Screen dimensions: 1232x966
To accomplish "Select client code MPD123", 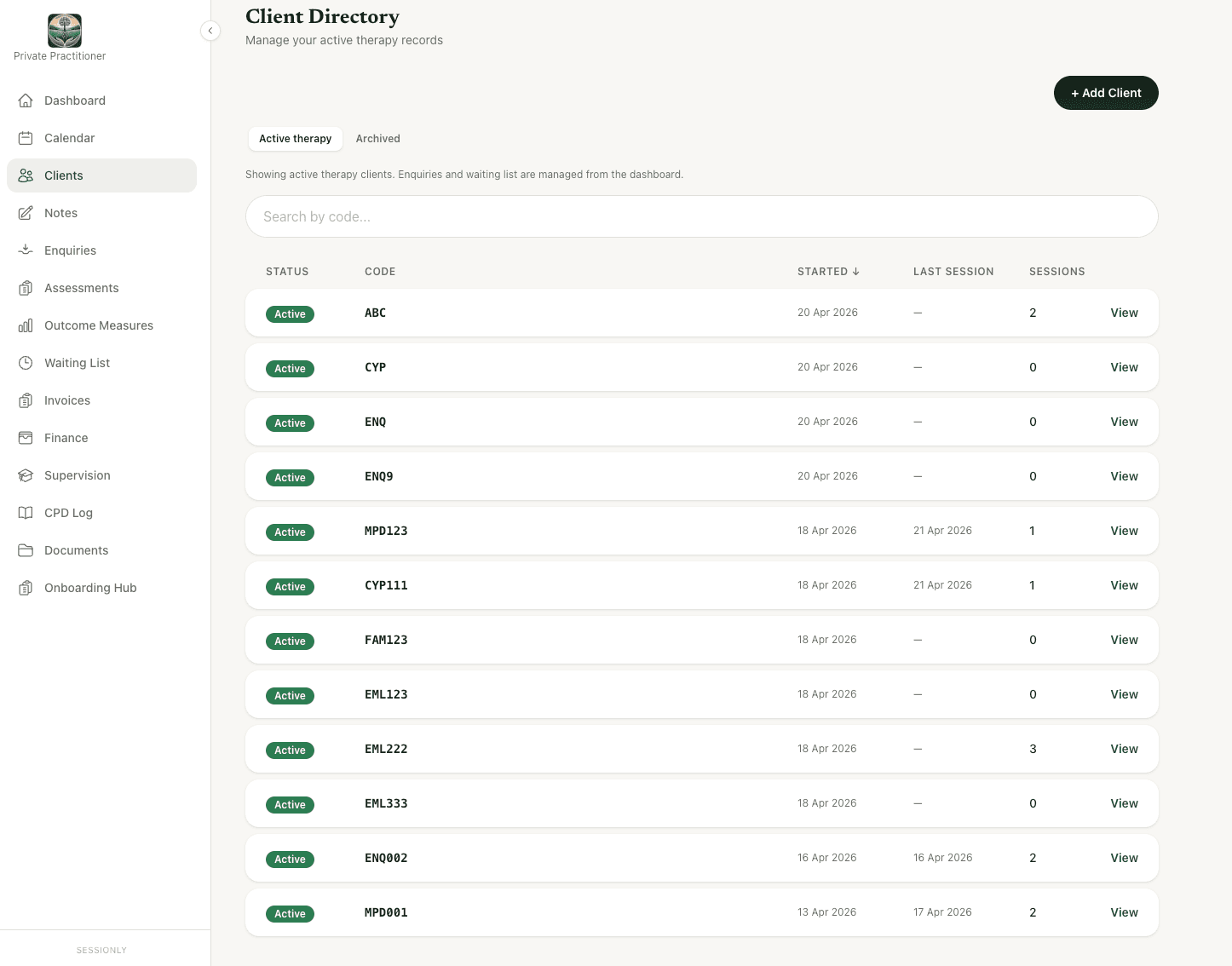I will pos(386,531).
